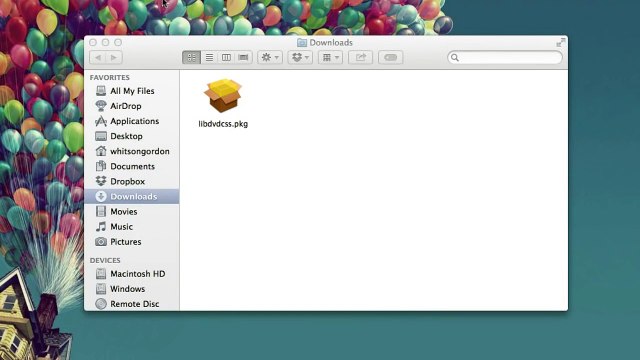Click the Movies film strip icon
The height and width of the screenshot is (360, 640).
pyautogui.click(x=101, y=211)
